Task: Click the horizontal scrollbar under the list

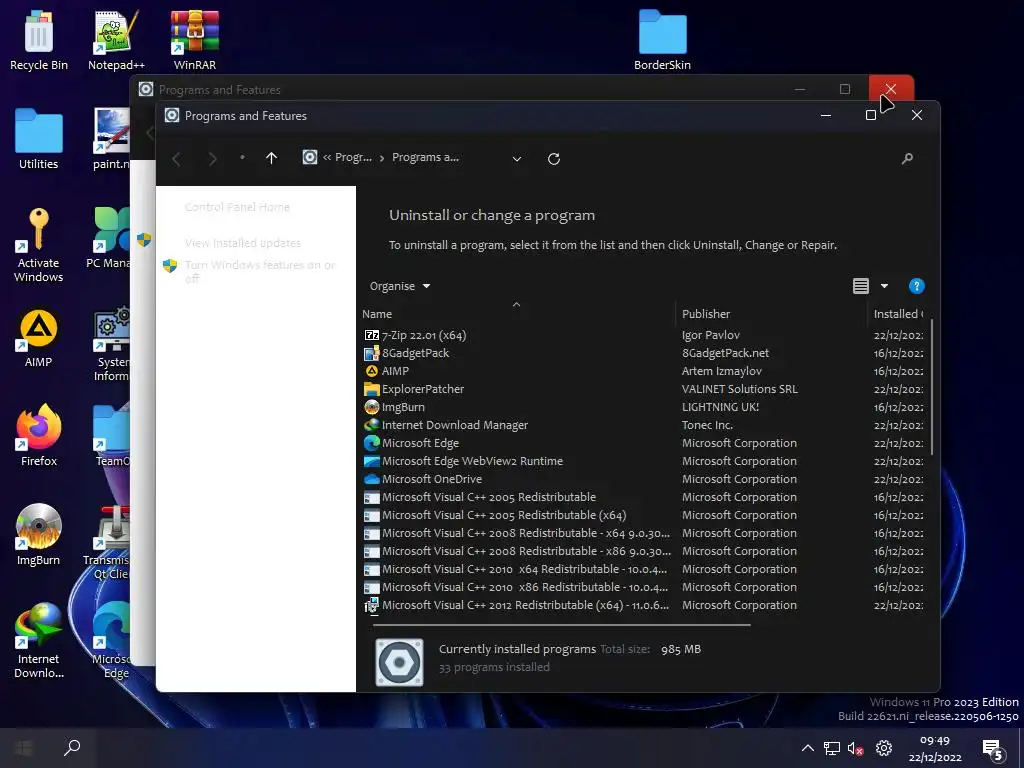Action: pyautogui.click(x=562, y=625)
